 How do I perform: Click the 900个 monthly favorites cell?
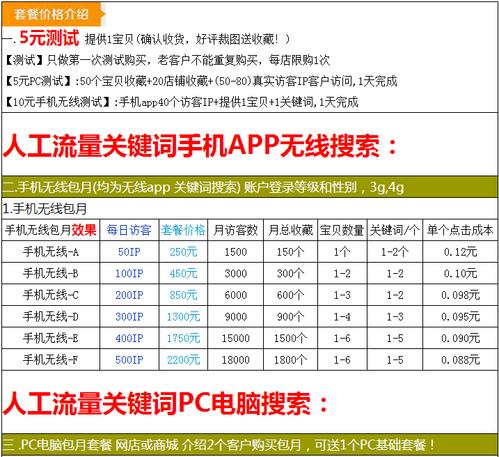290,317
